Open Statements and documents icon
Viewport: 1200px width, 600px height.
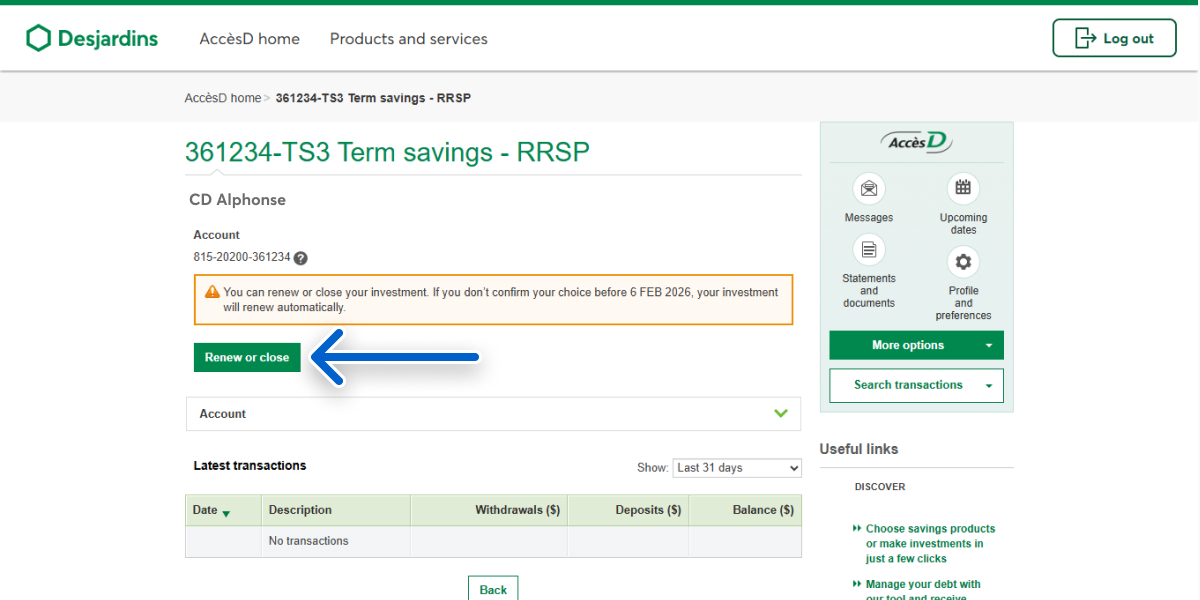coord(868,250)
